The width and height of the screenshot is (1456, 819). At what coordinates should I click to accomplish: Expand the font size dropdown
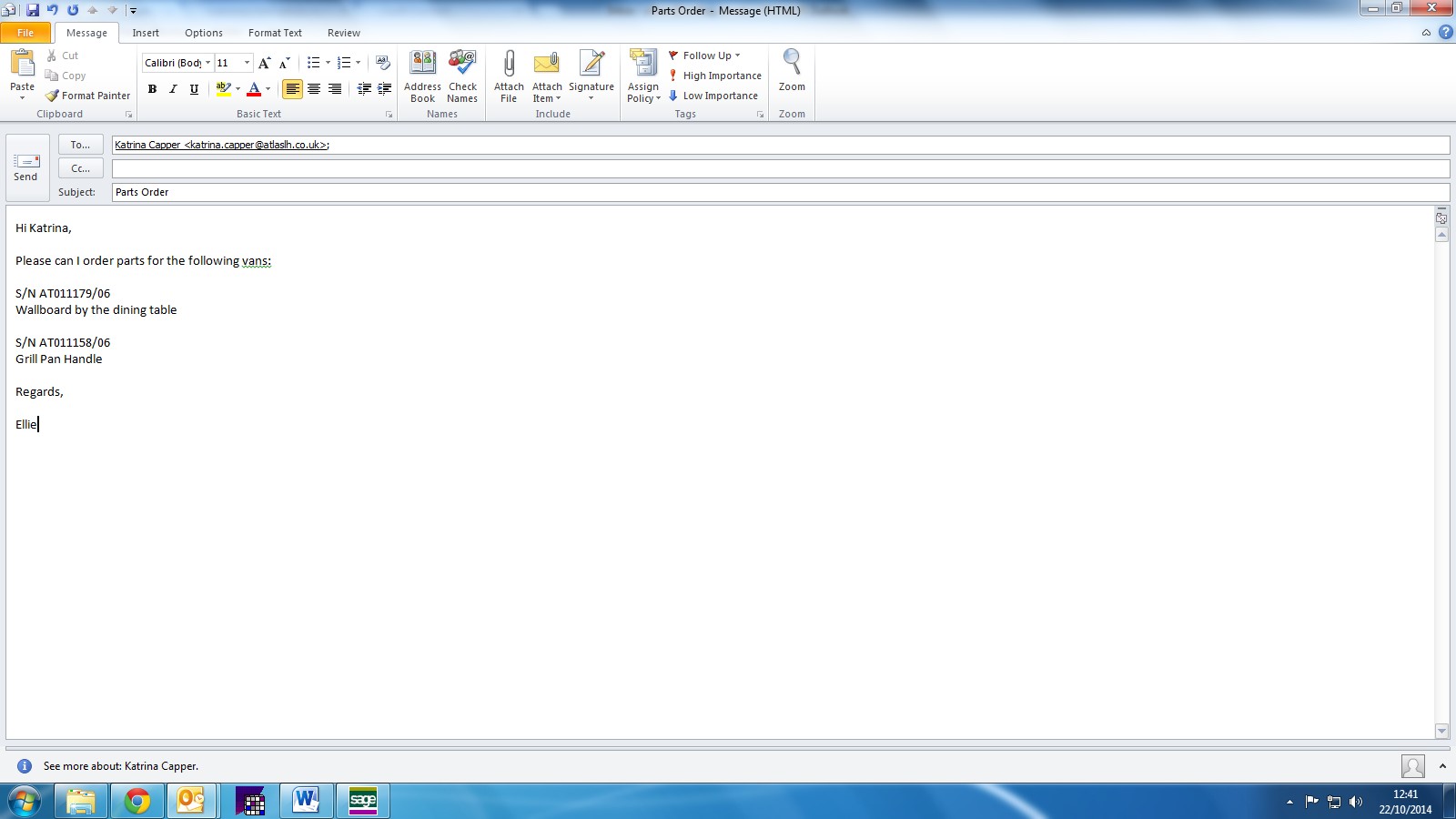[x=247, y=63]
